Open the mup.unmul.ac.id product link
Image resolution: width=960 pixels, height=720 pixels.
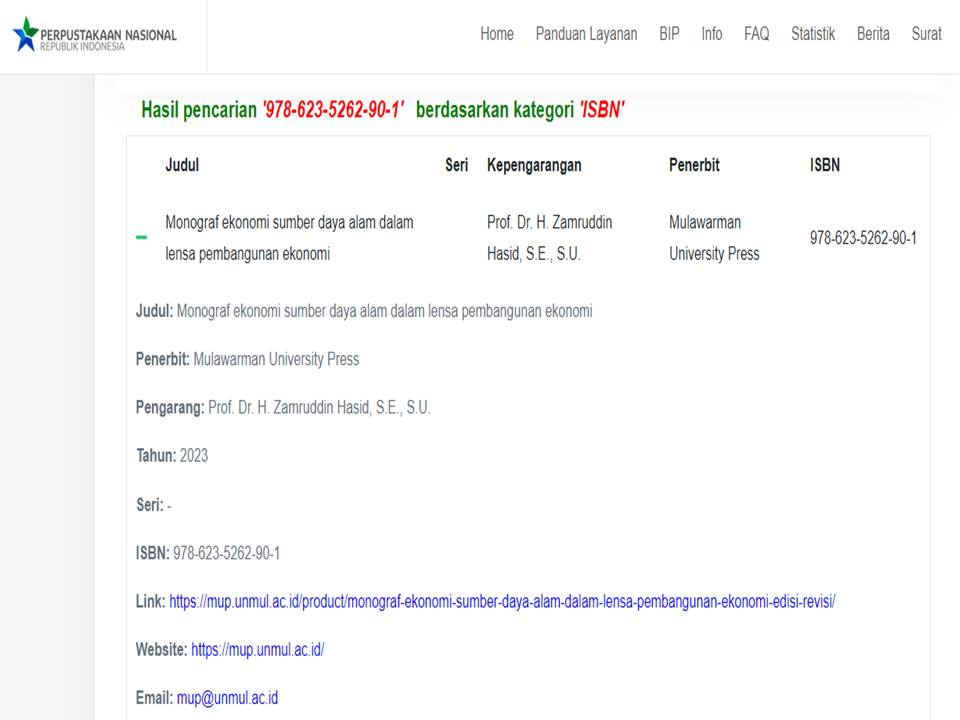[502, 601]
